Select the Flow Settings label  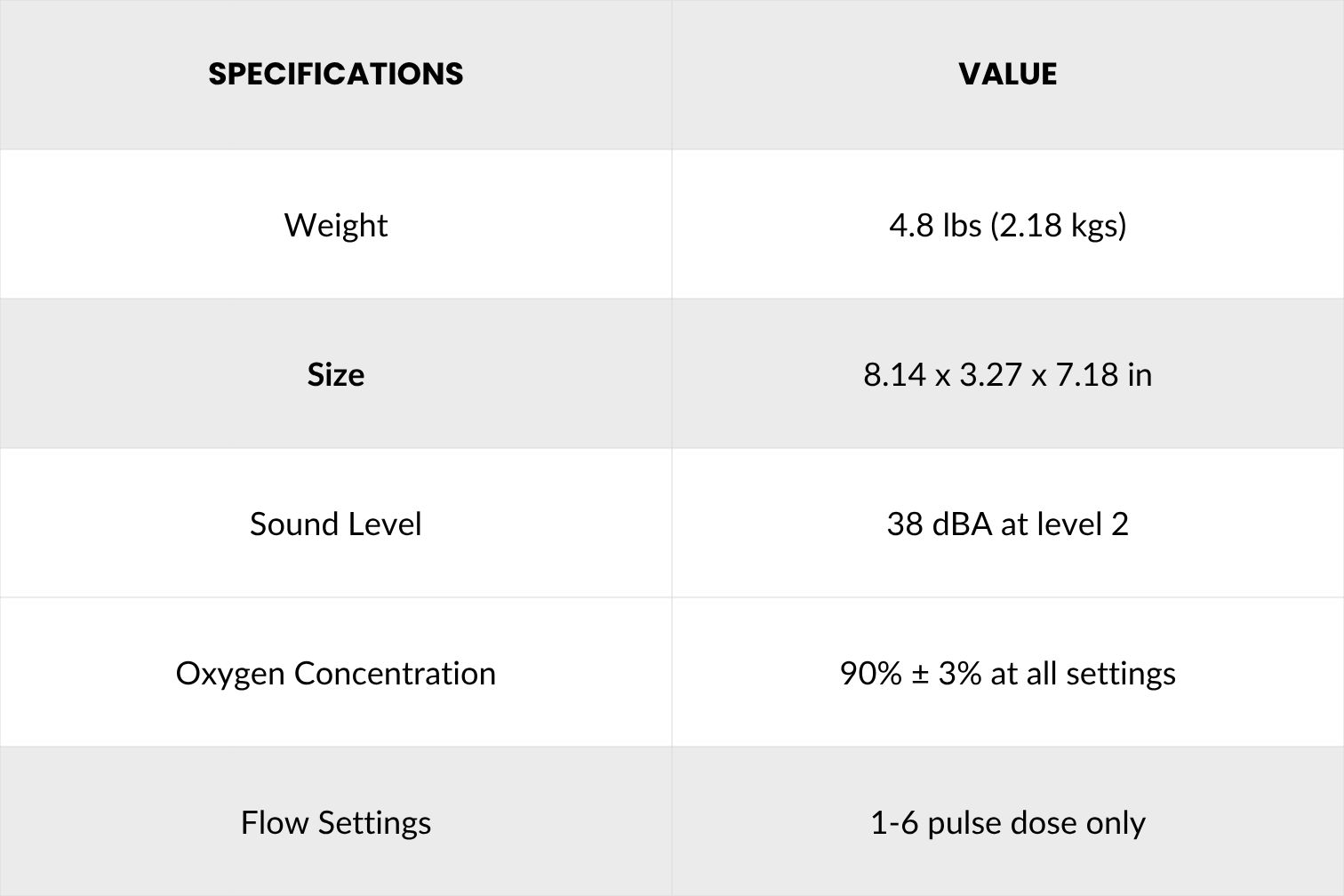click(x=336, y=822)
